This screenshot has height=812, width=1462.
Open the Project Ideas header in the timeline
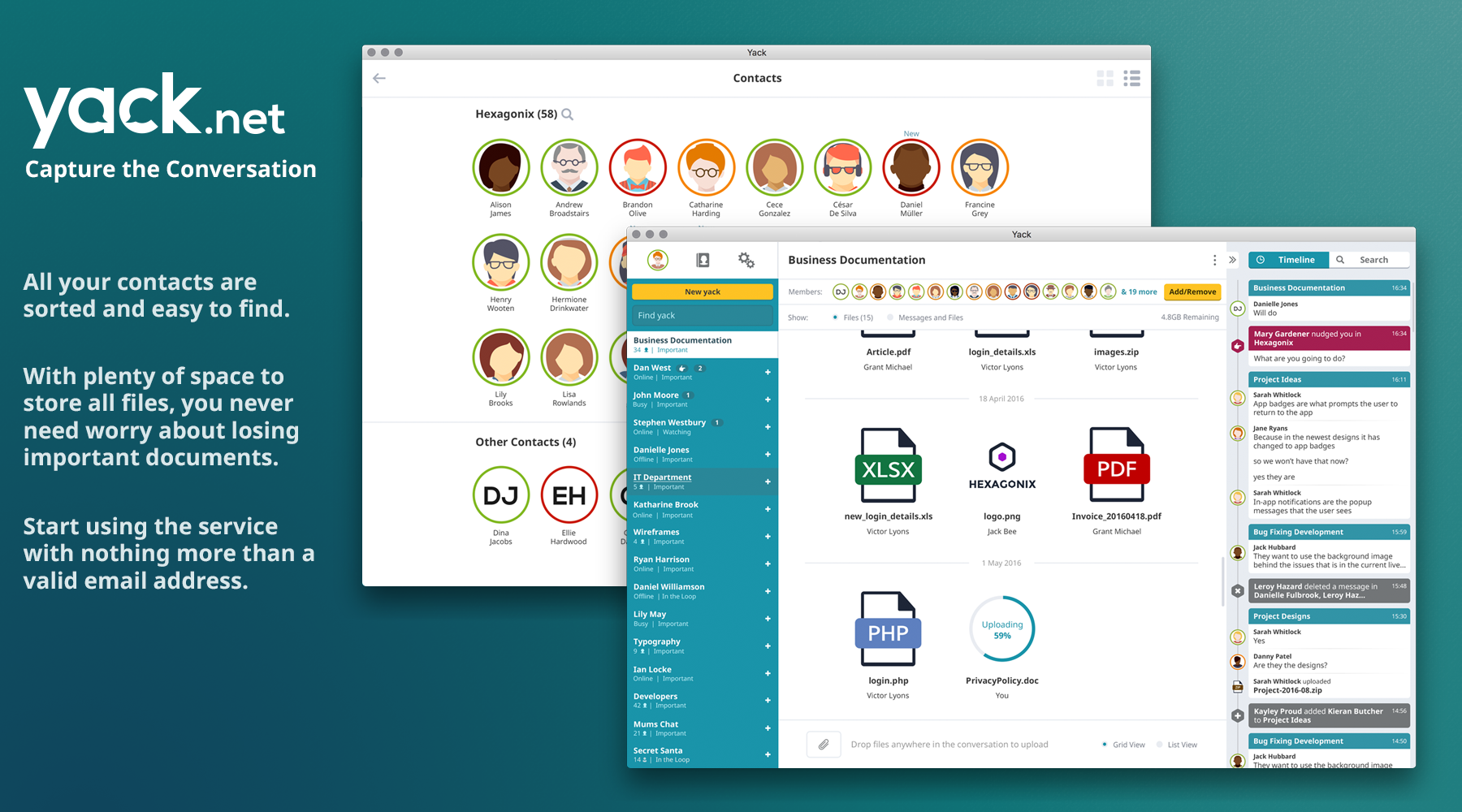(x=1329, y=379)
